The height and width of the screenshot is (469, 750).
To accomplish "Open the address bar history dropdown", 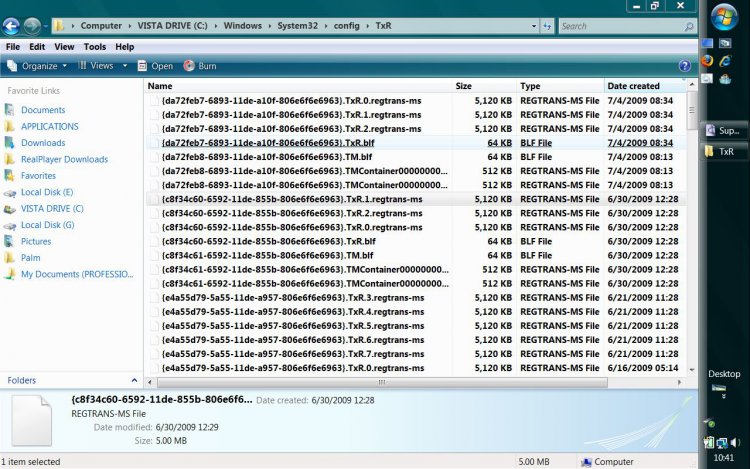I will pos(534,26).
